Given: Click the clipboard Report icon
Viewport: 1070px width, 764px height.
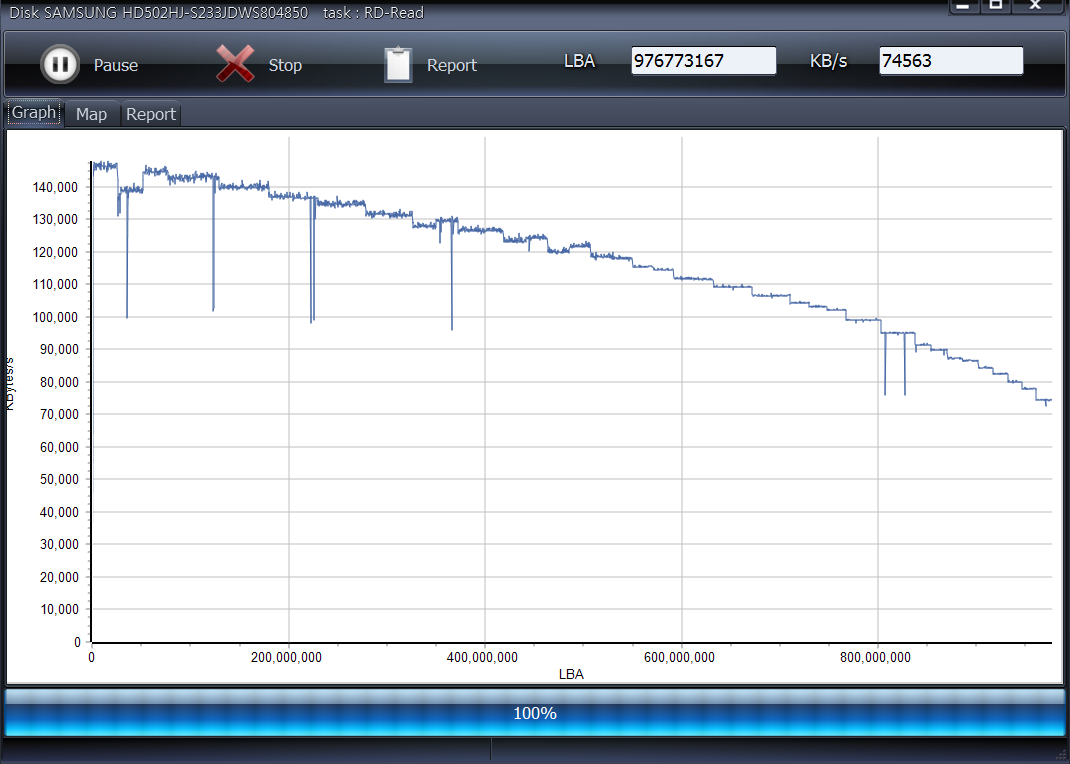Looking at the screenshot, I should tap(398, 65).
